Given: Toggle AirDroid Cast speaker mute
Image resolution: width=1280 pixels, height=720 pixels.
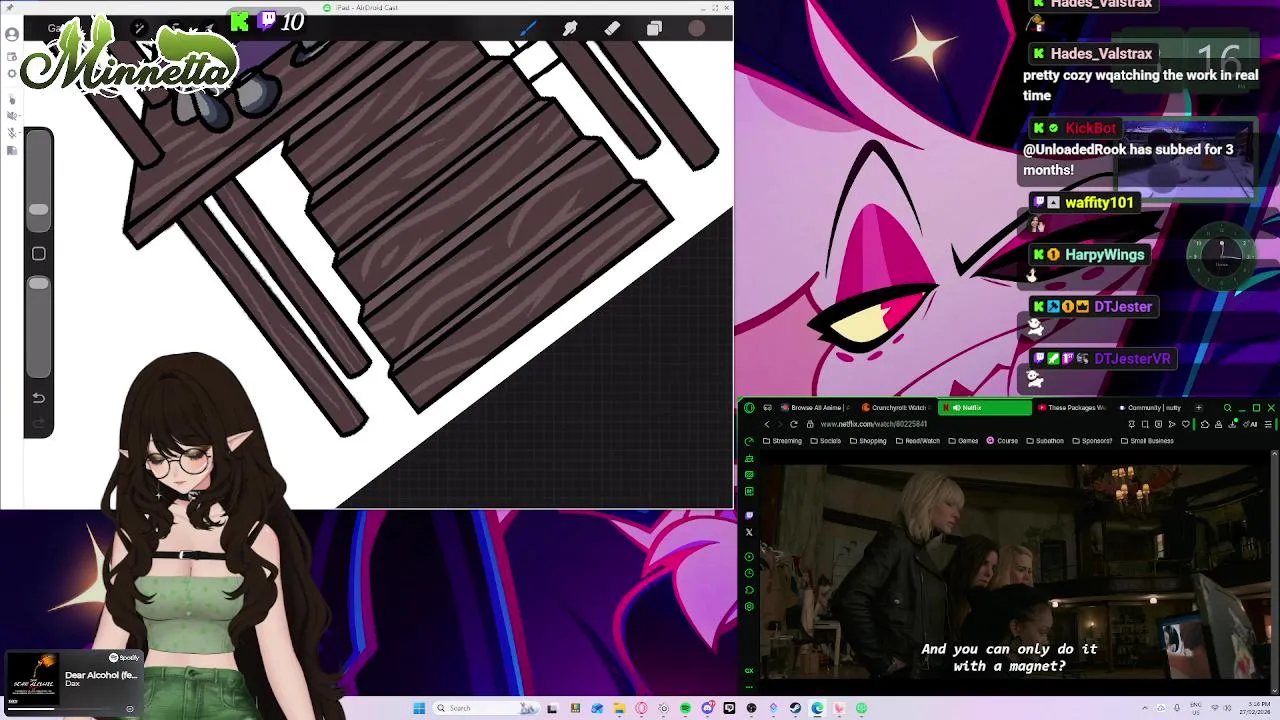Looking at the screenshot, I should point(12,116).
